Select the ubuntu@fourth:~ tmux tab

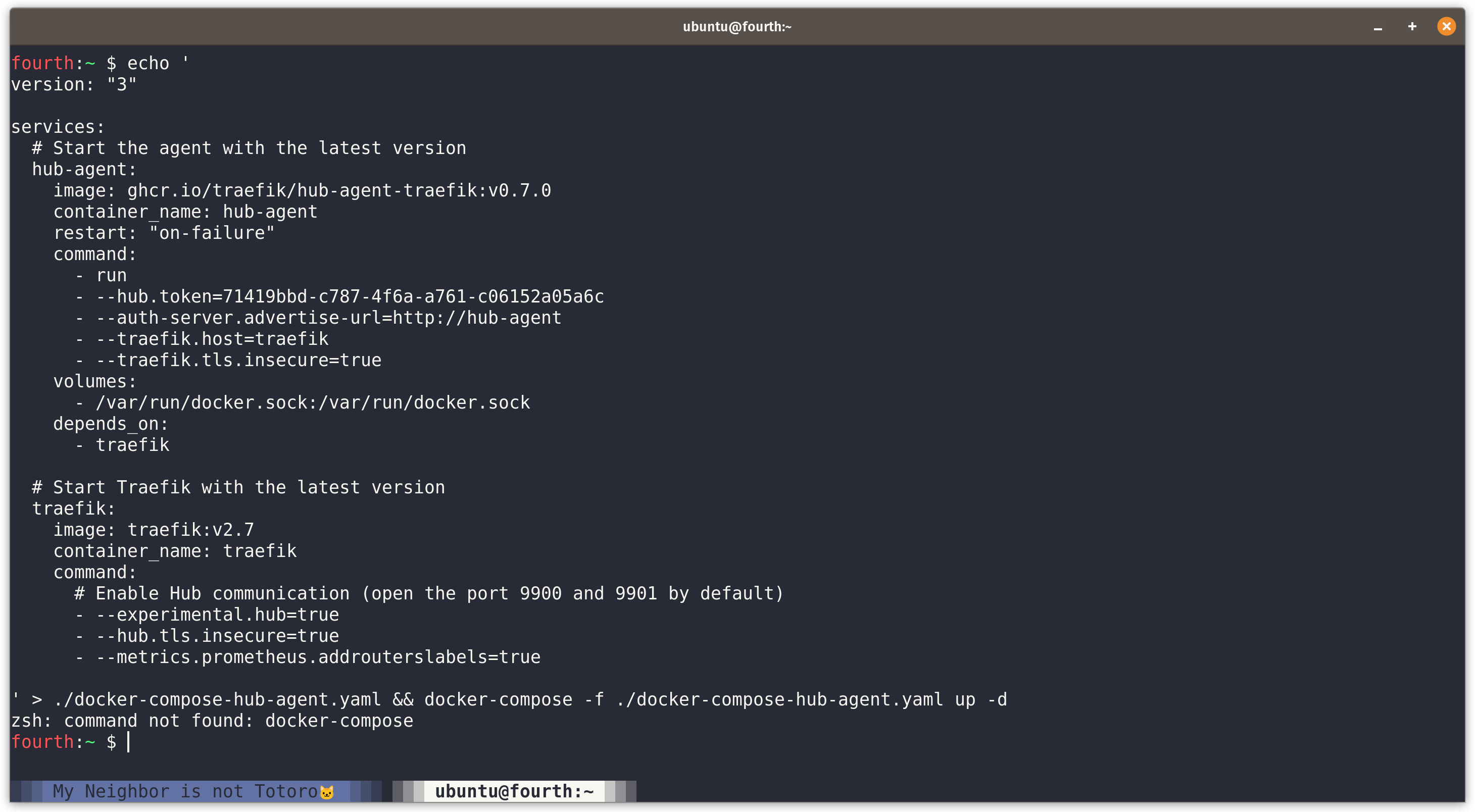click(514, 791)
